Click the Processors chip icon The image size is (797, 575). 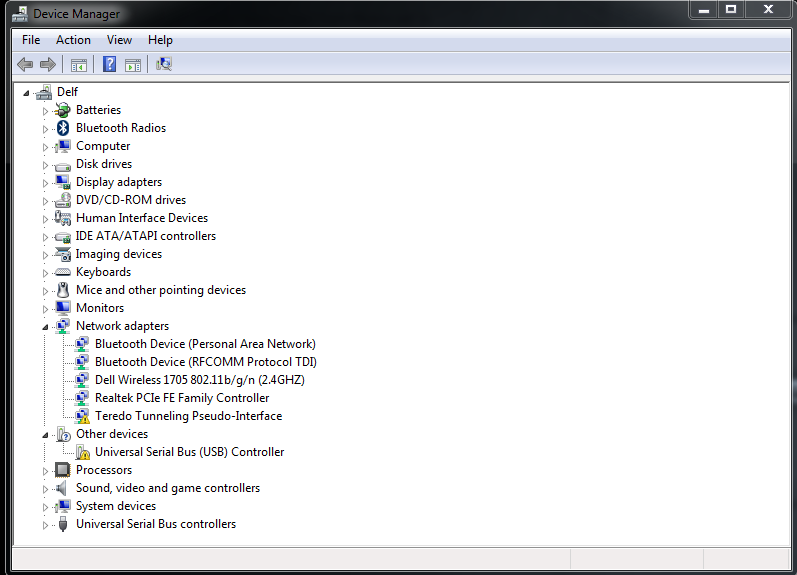(x=63, y=470)
